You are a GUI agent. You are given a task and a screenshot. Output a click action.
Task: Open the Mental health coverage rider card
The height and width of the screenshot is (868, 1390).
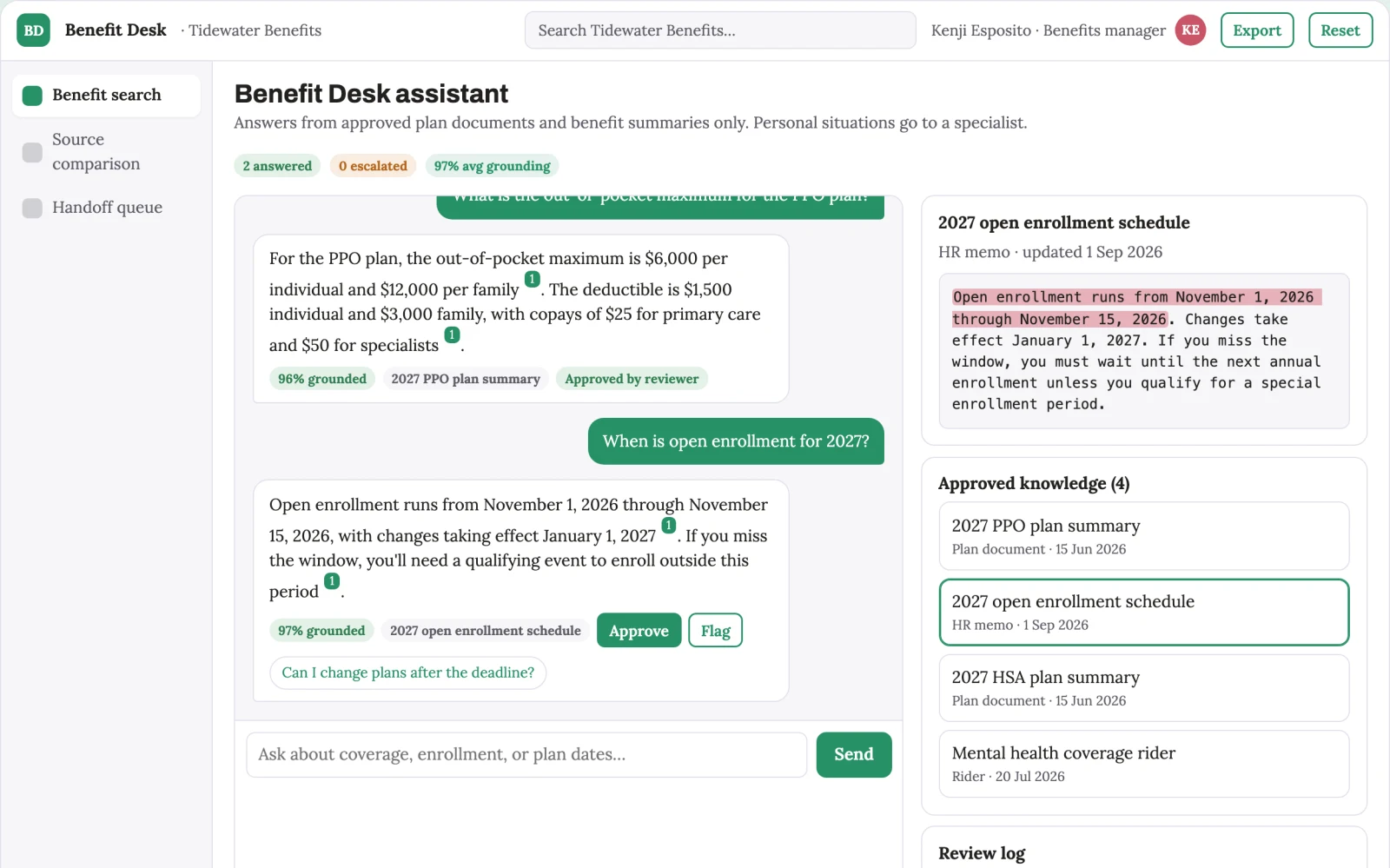tap(1143, 764)
